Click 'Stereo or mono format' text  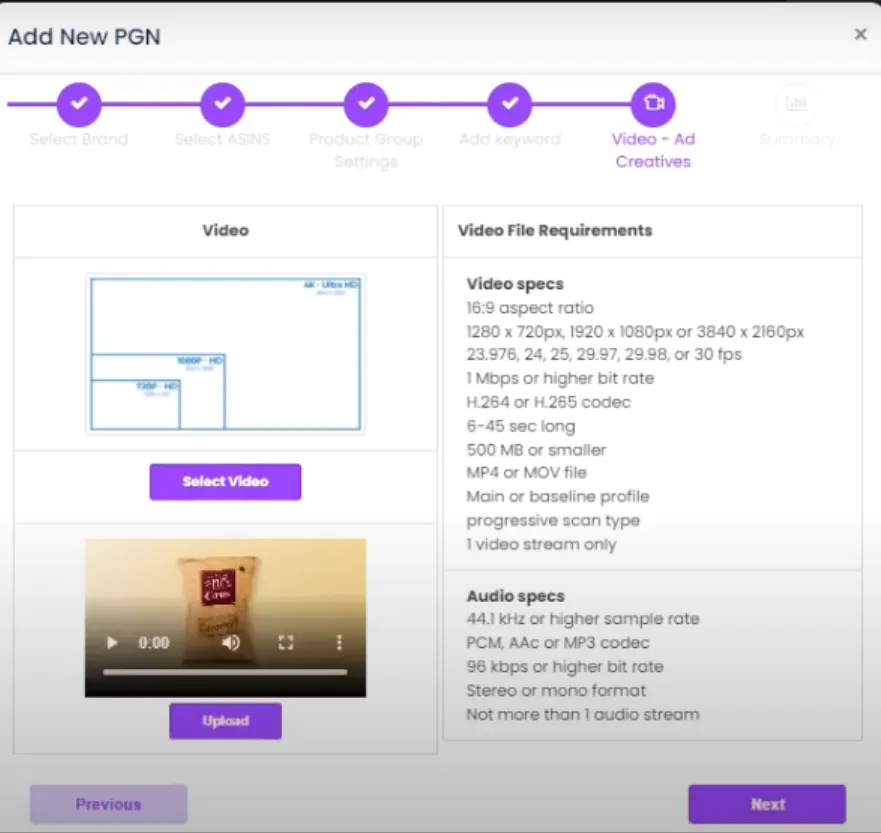coord(556,690)
